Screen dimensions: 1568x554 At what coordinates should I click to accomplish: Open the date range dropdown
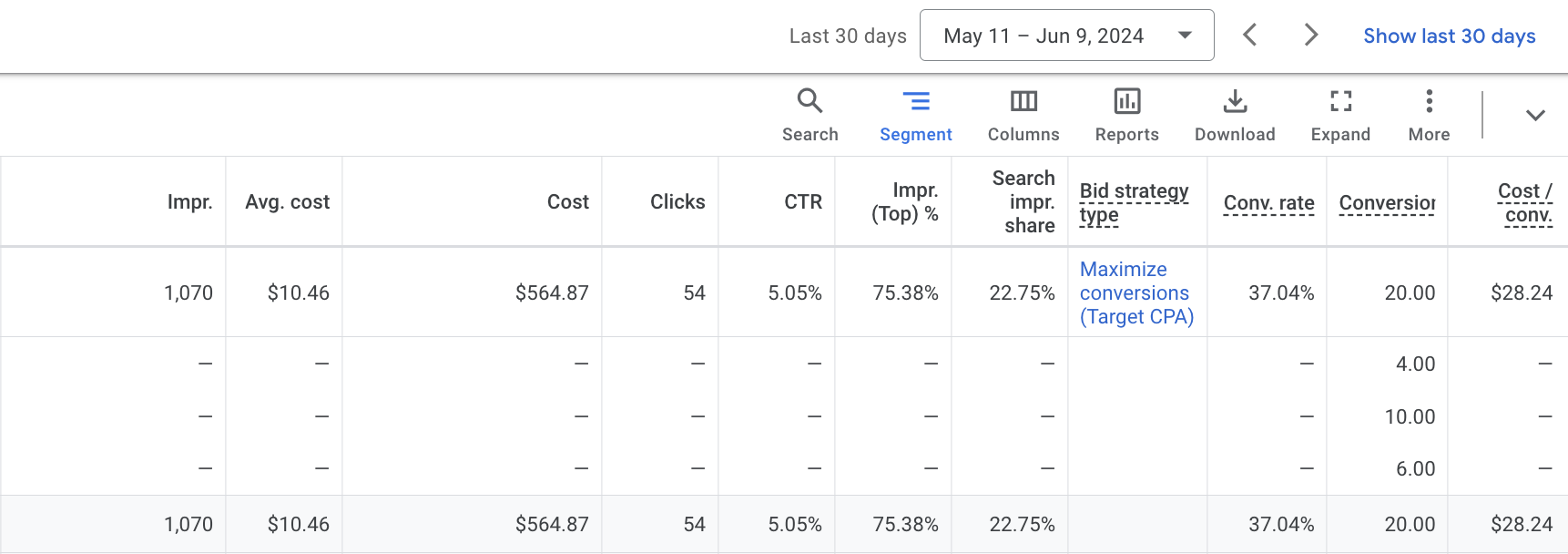coord(1066,36)
